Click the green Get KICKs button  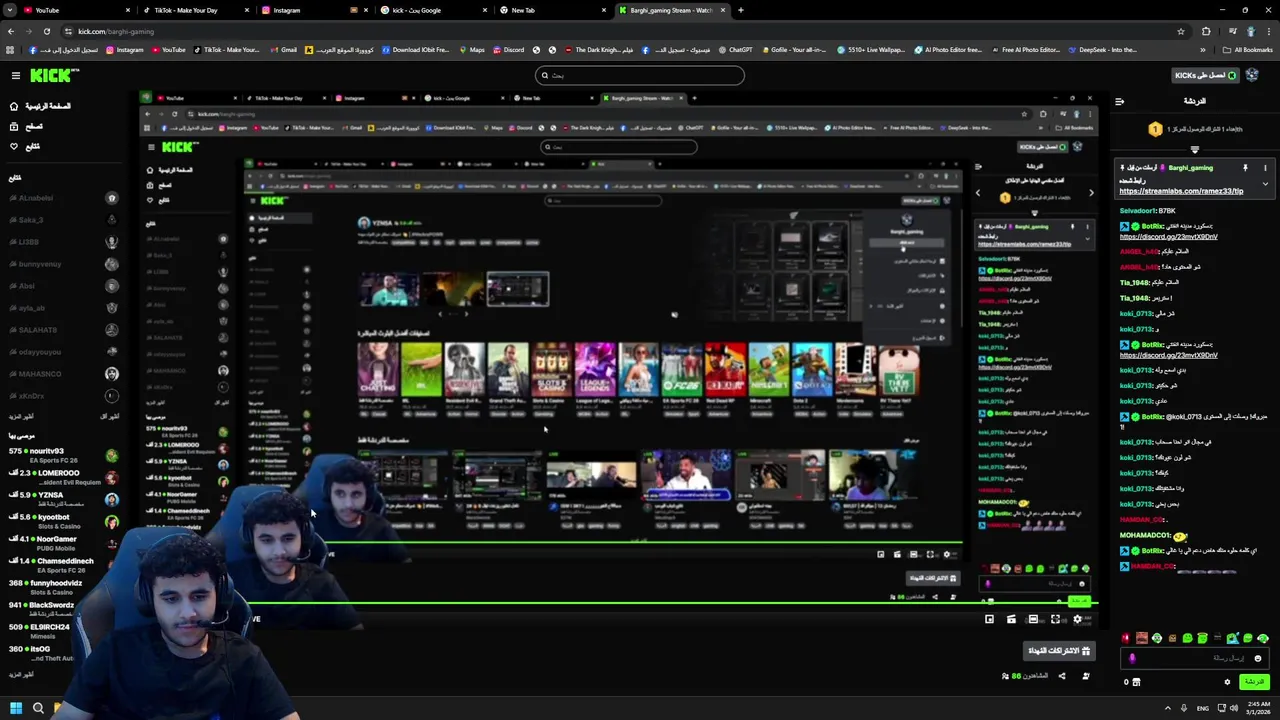pyautogui.click(x=1205, y=75)
